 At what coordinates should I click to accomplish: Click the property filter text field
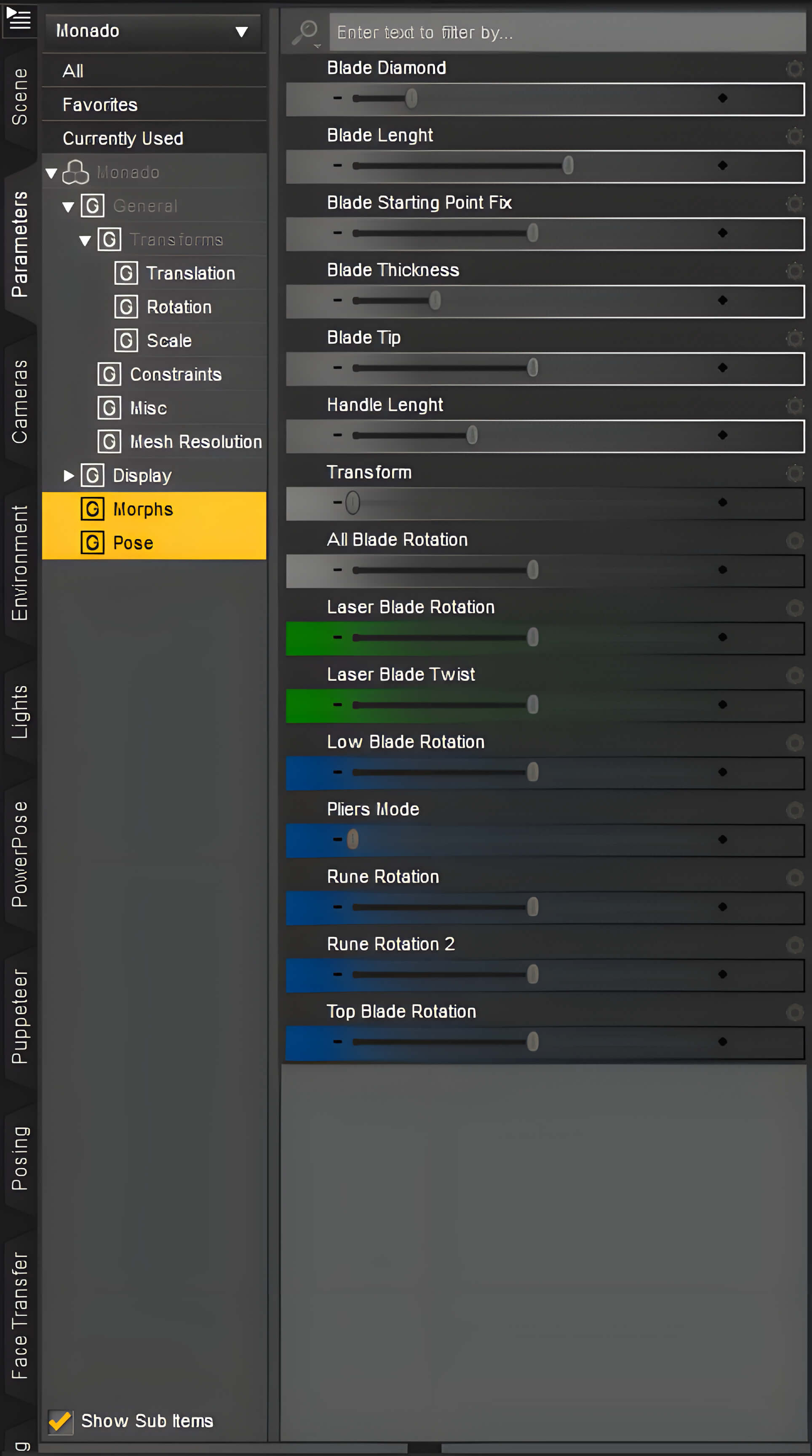pos(565,33)
